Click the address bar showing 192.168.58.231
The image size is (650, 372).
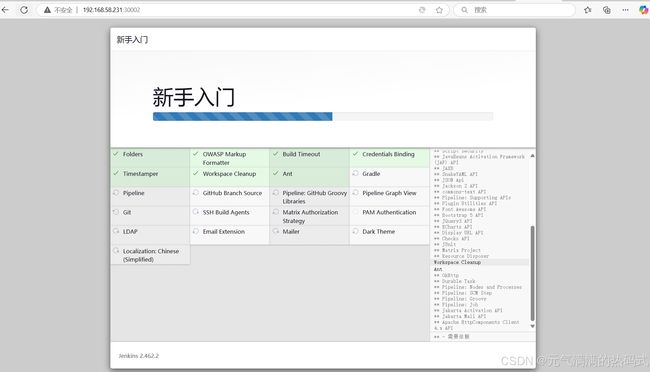243,10
